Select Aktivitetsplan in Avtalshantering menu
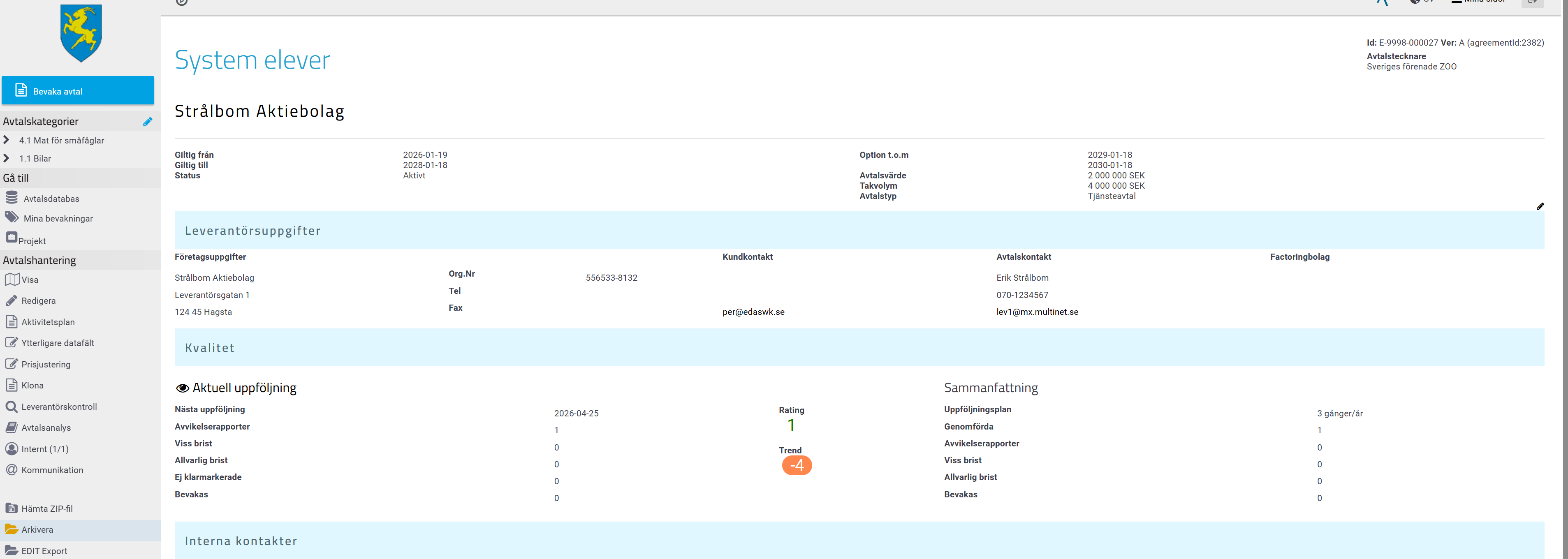 pyautogui.click(x=48, y=322)
